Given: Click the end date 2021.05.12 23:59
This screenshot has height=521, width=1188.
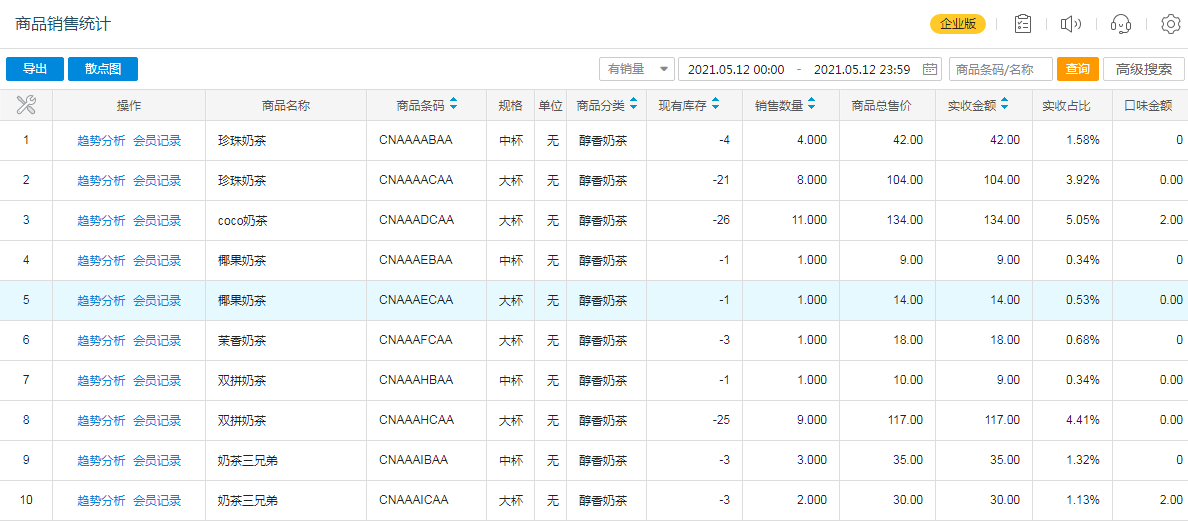Looking at the screenshot, I should [x=862, y=70].
